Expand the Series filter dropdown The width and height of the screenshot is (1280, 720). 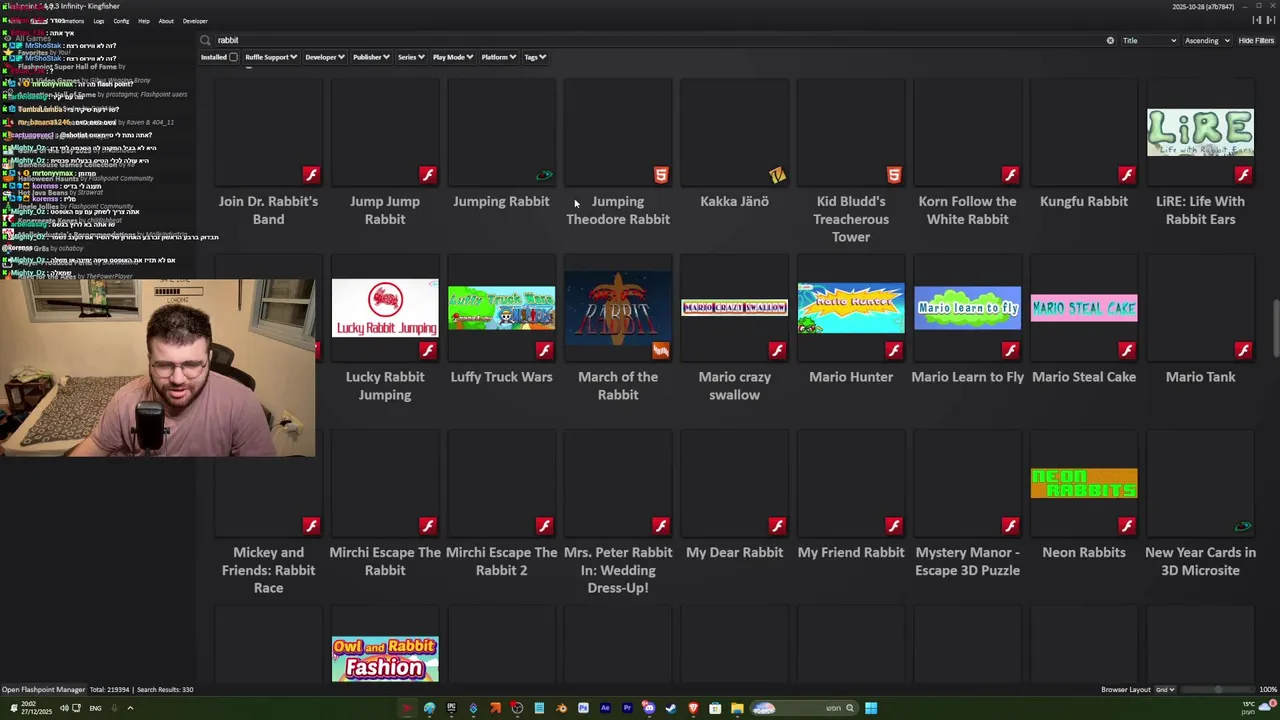point(411,57)
